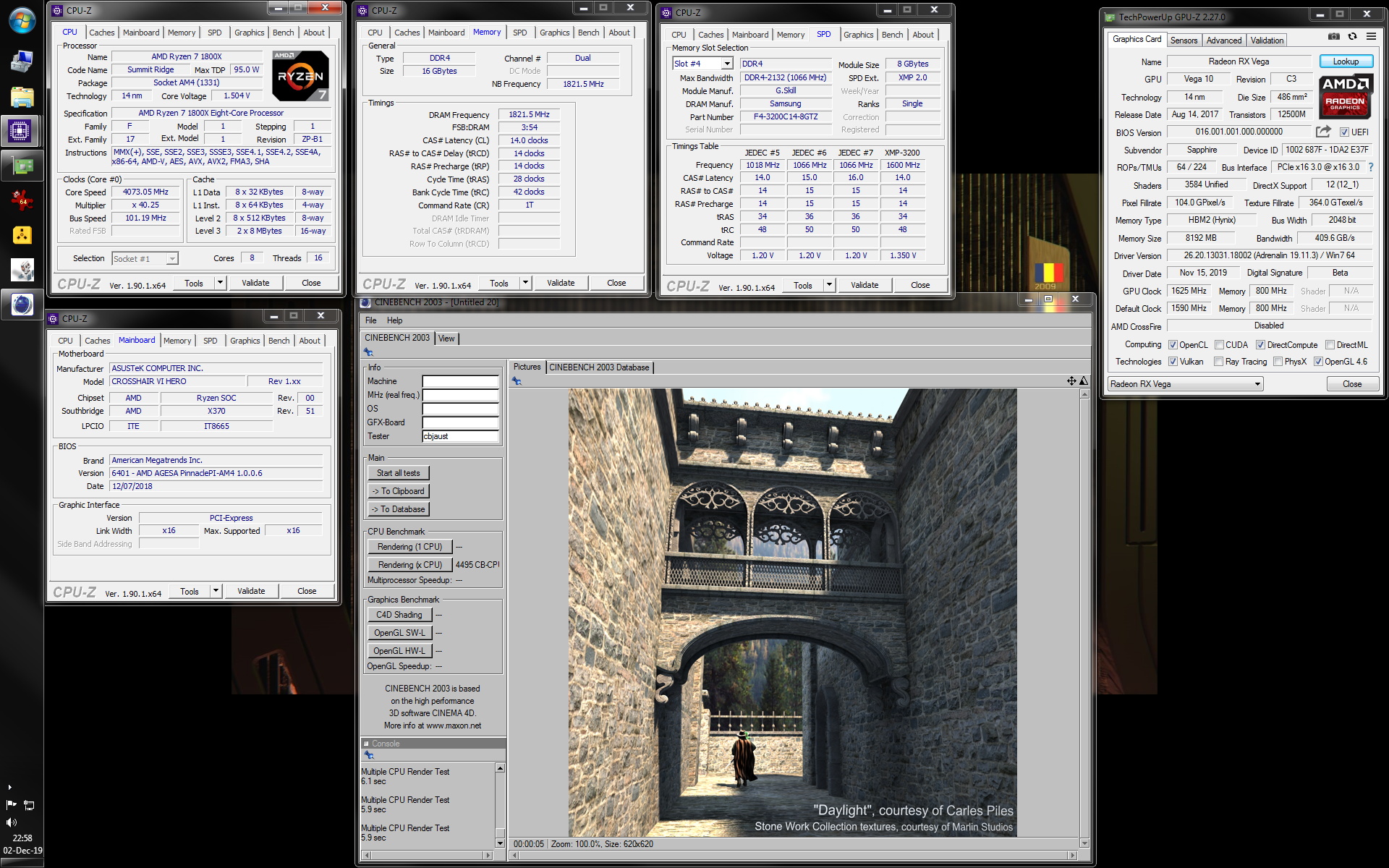The width and height of the screenshot is (1389, 868).
Task: Toggle the Vulkan checkbox
Action: point(1173,362)
